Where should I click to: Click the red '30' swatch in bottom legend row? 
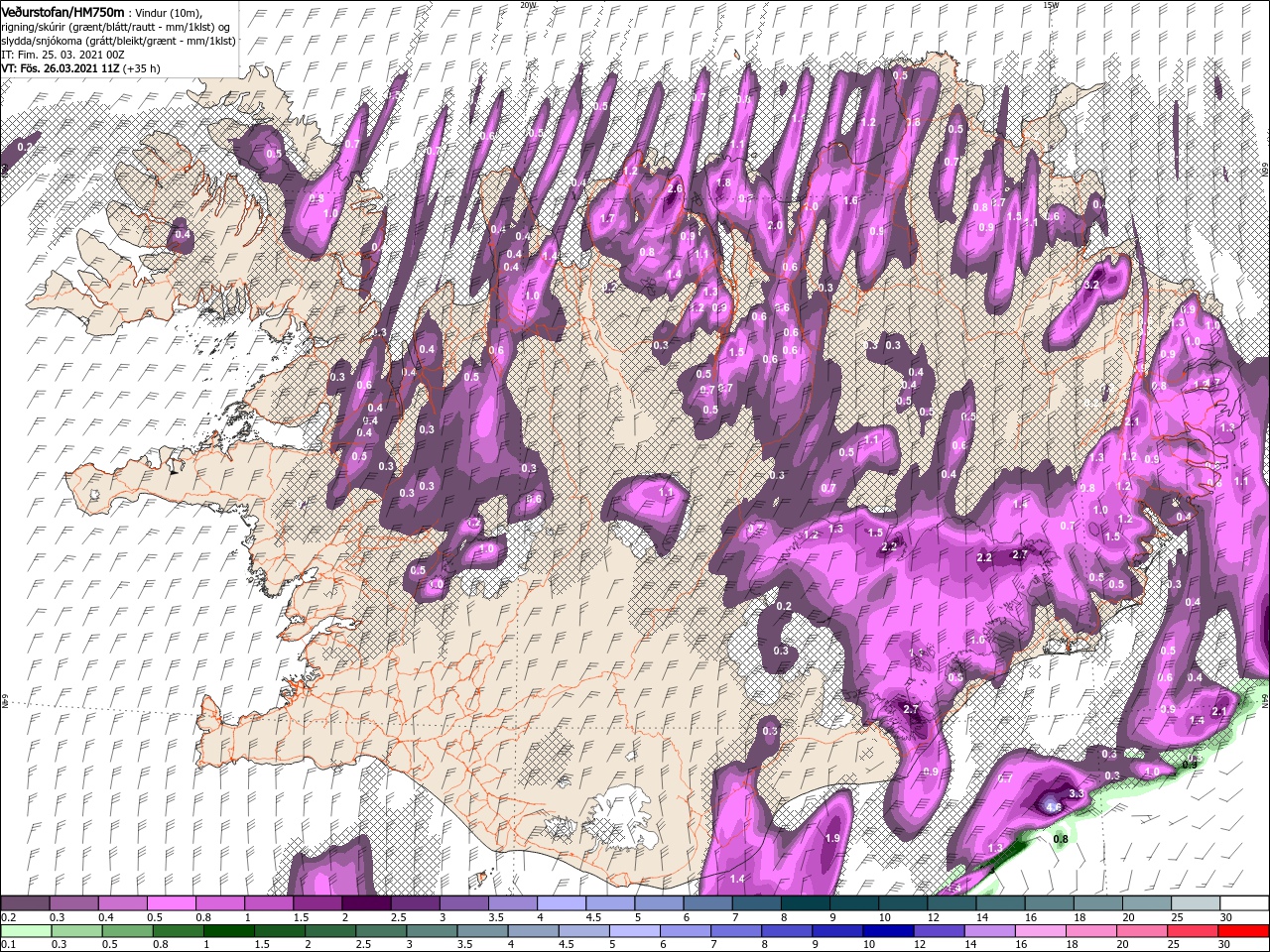[1243, 930]
